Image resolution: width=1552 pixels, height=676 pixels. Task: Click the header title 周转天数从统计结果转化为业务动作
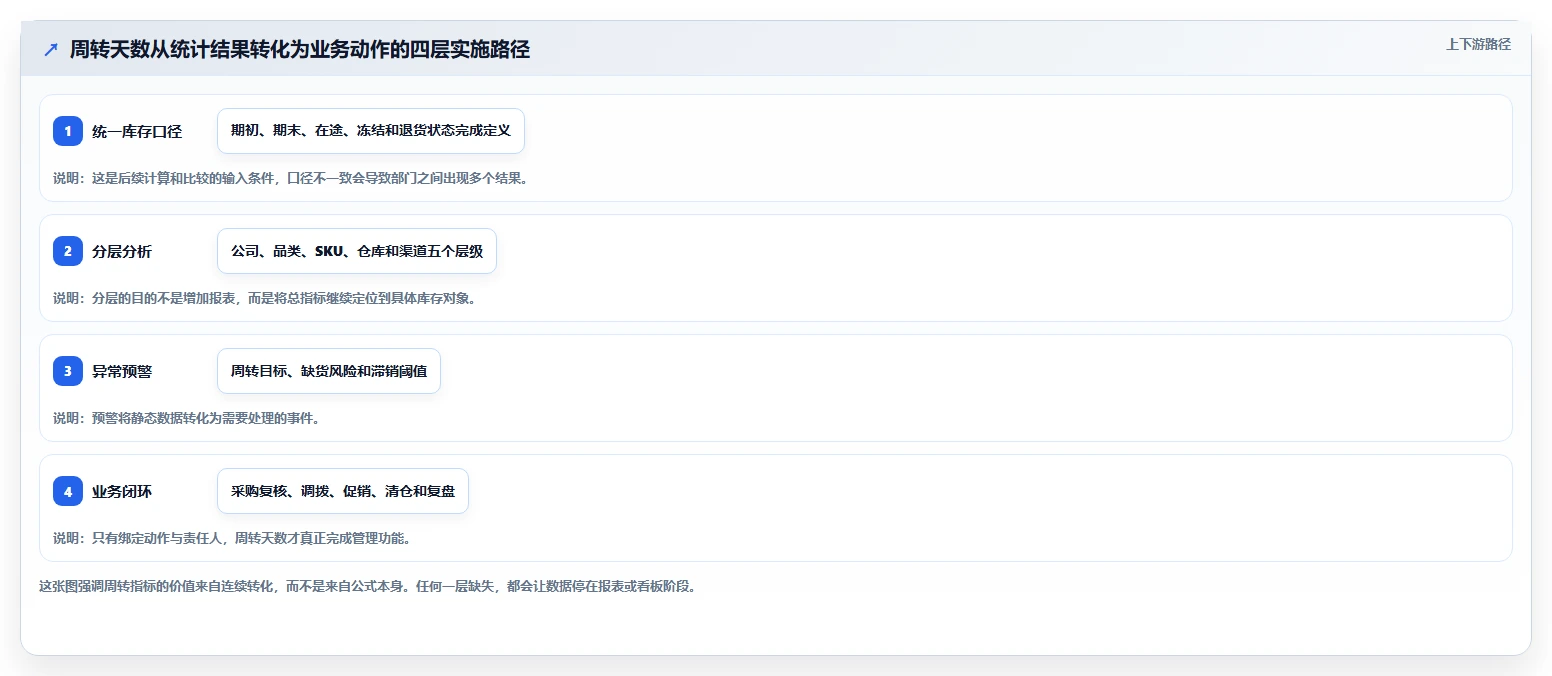[300, 50]
